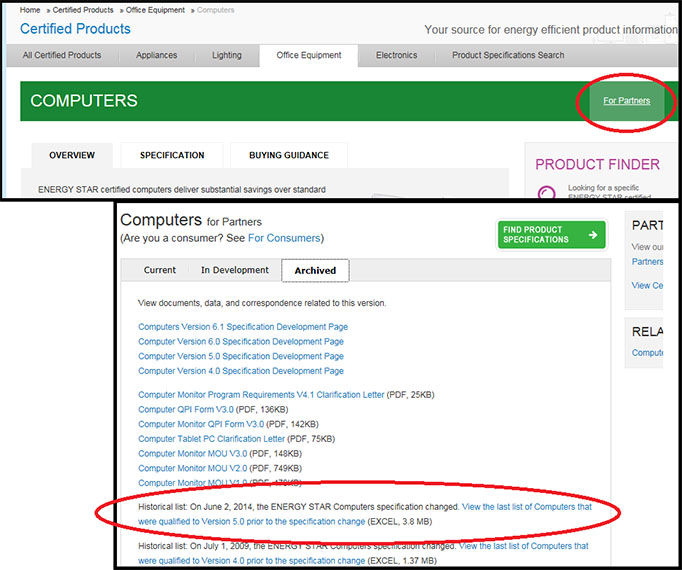The image size is (682, 570).
Task: Open the Office Equipment breadcrumb link
Action: point(155,10)
